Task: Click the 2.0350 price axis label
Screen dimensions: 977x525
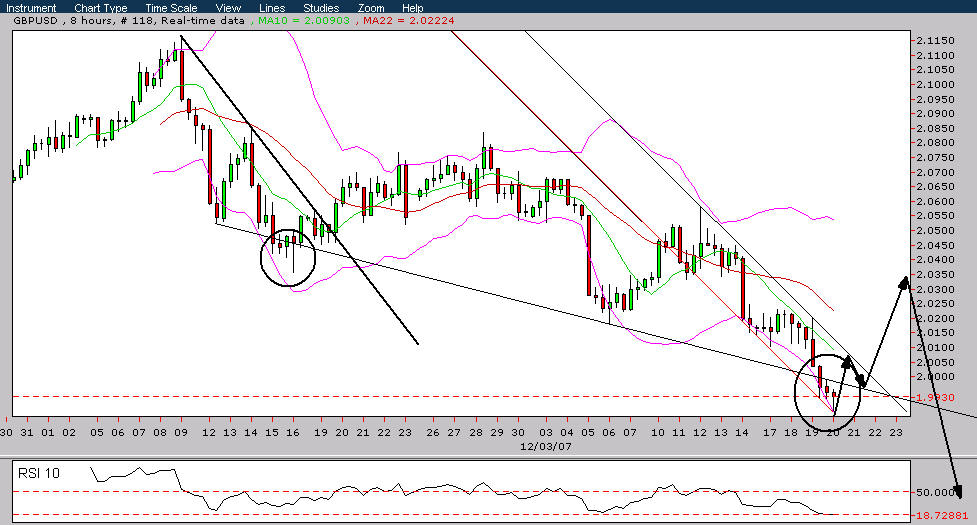Action: pos(935,275)
